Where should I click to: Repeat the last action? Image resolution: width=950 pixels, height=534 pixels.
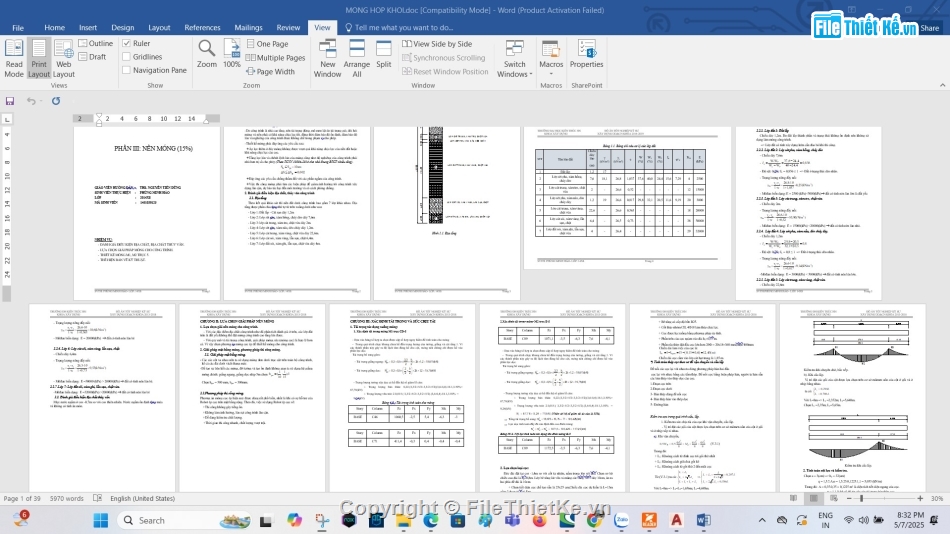pos(56,101)
